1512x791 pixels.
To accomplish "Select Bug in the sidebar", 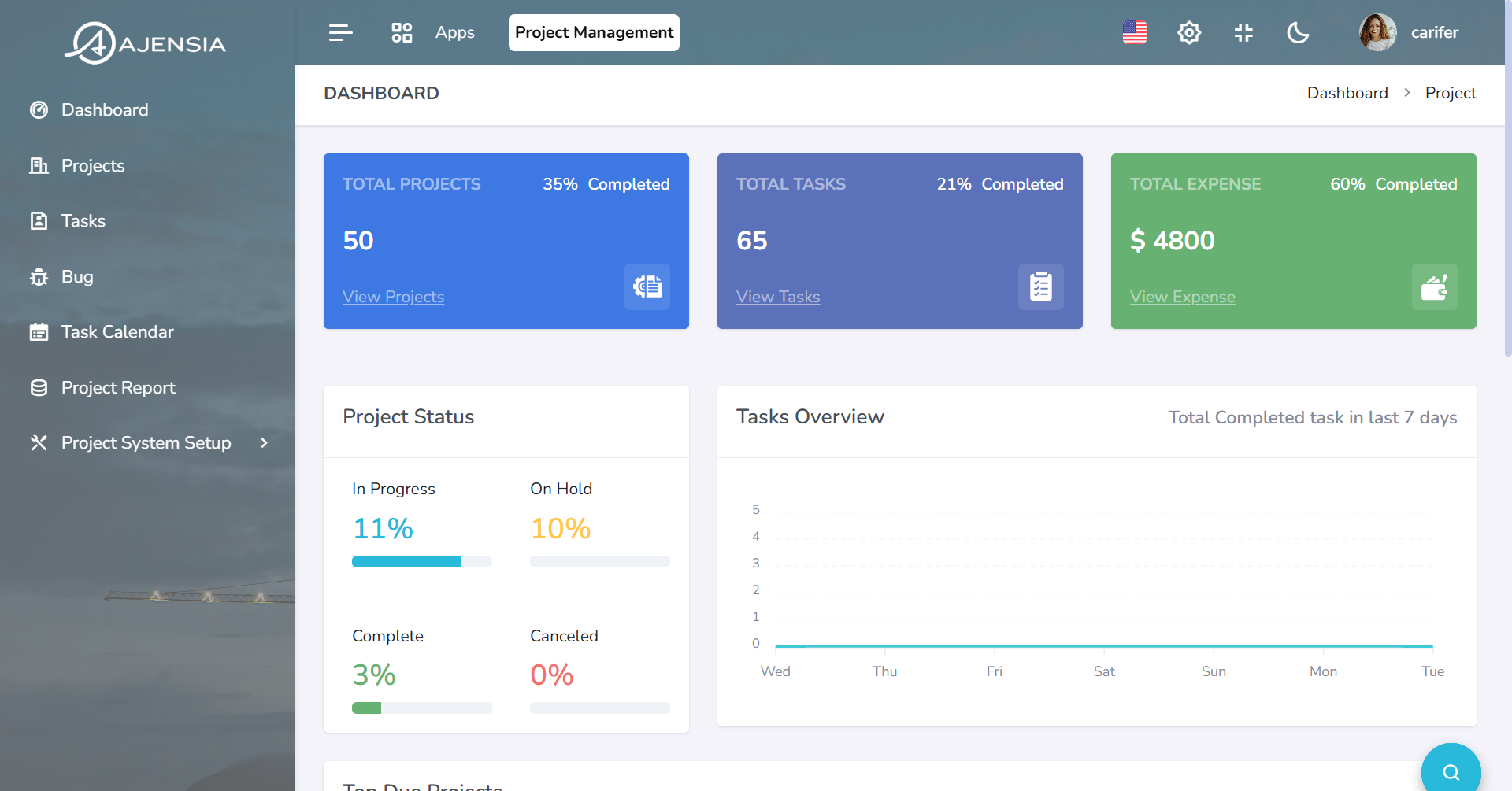I will 77,277.
